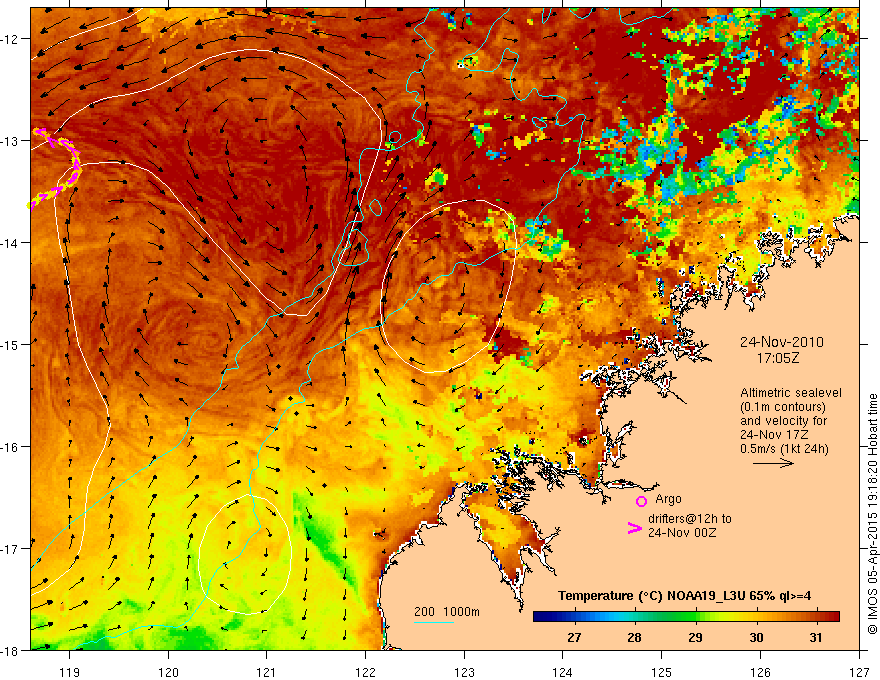Click latitude axis label -12
This screenshot has height=680, width=880.
pos(10,39)
